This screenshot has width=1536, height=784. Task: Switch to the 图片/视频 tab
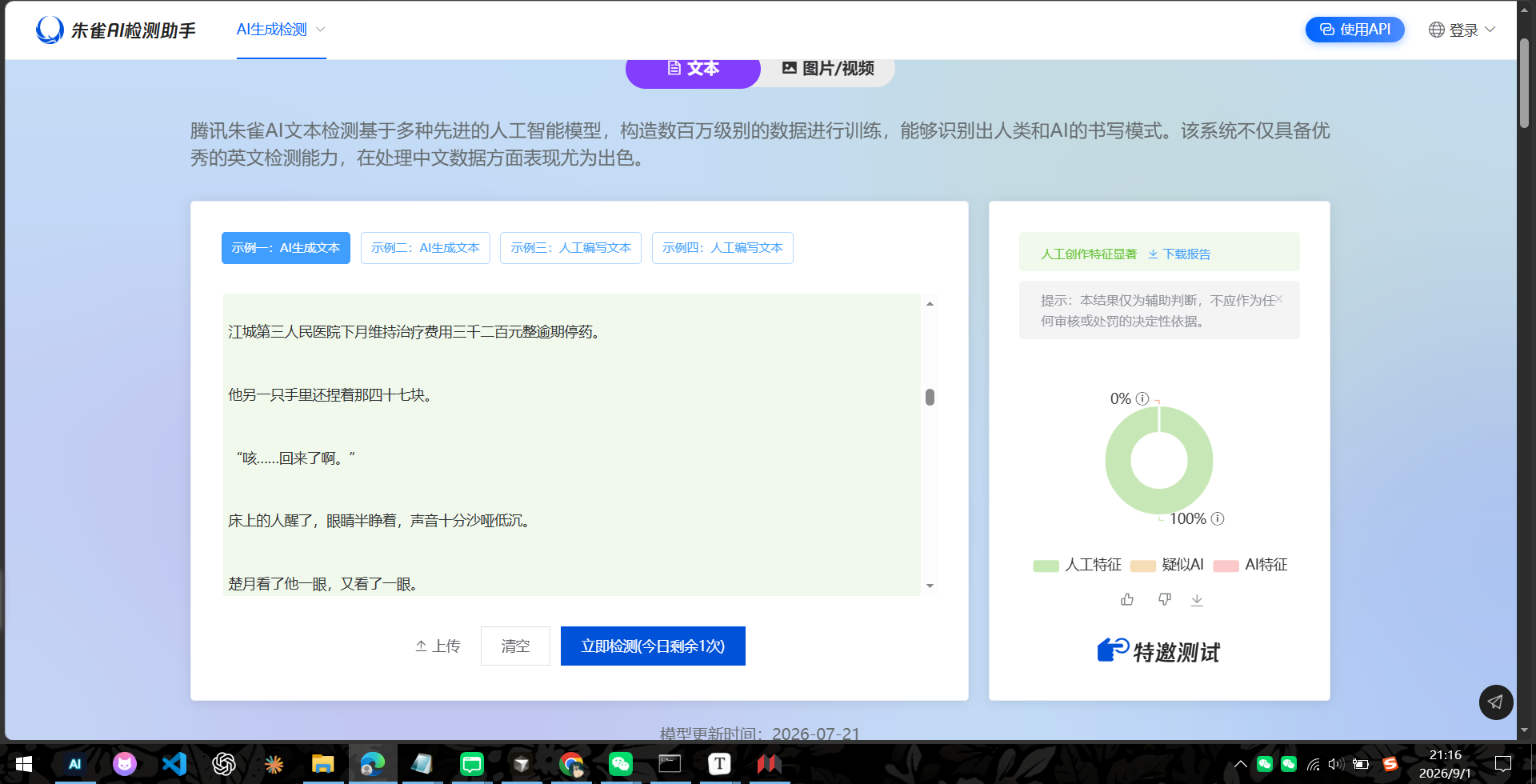point(827,69)
